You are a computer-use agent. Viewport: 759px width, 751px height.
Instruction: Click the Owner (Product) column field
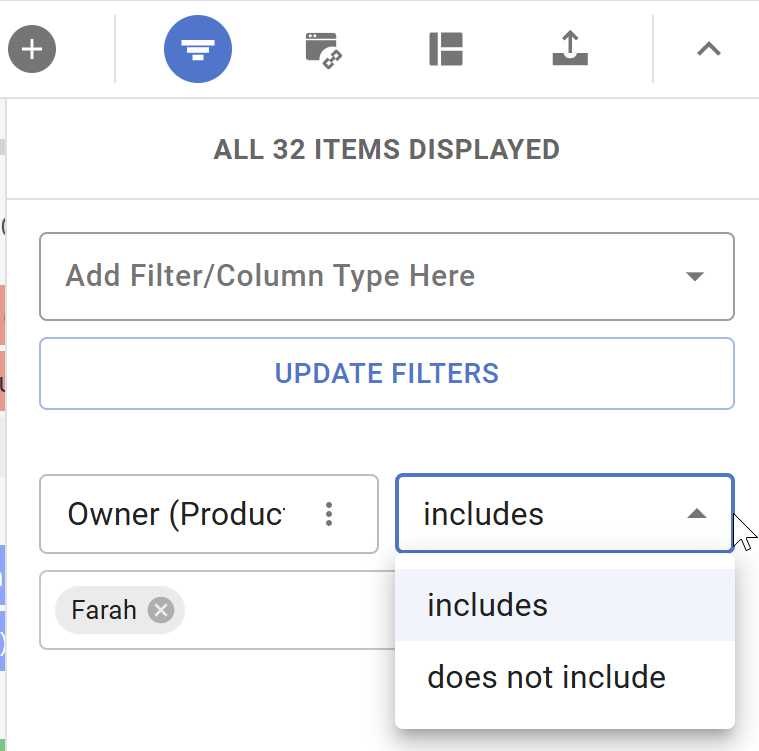pyautogui.click(x=176, y=514)
